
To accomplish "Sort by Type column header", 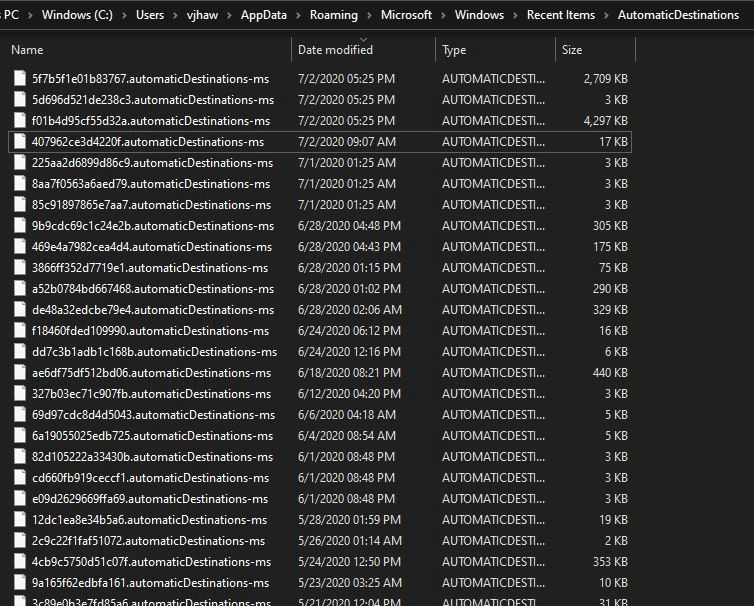I will [x=454, y=50].
